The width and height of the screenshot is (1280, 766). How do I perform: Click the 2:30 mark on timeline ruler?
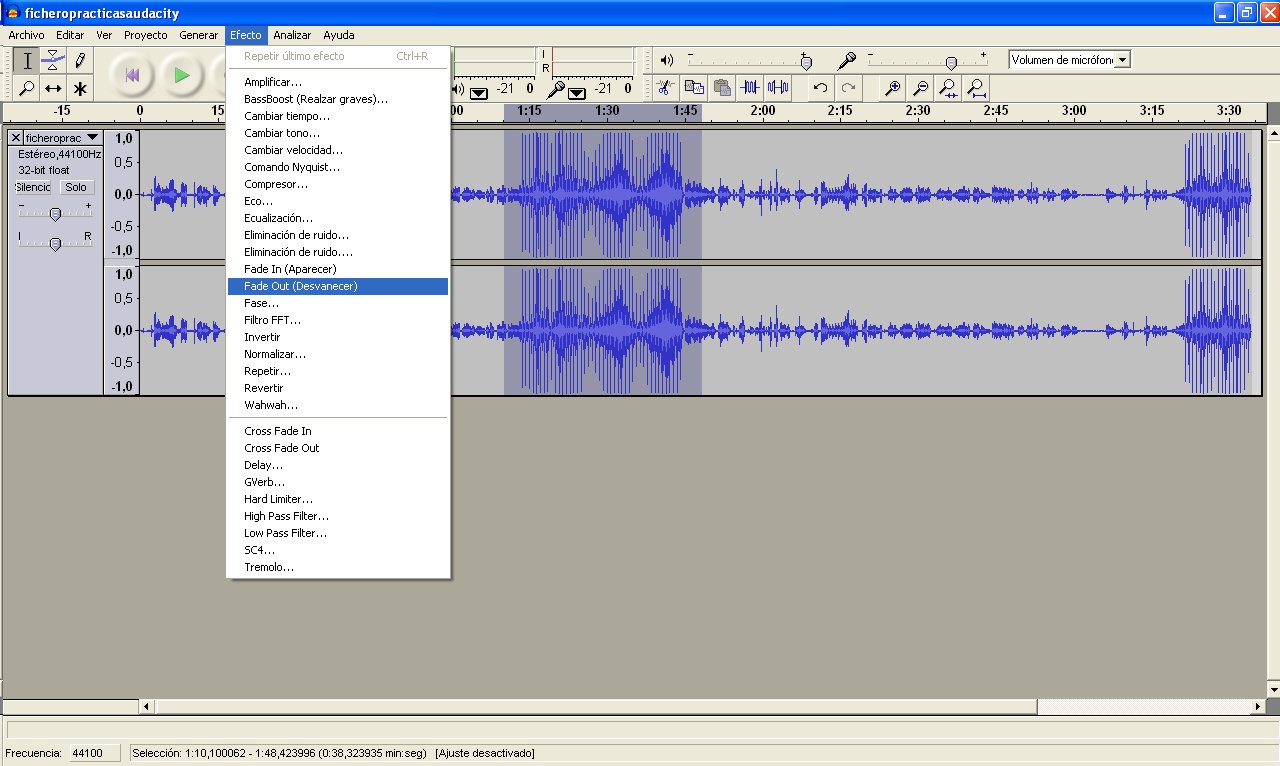(917, 110)
